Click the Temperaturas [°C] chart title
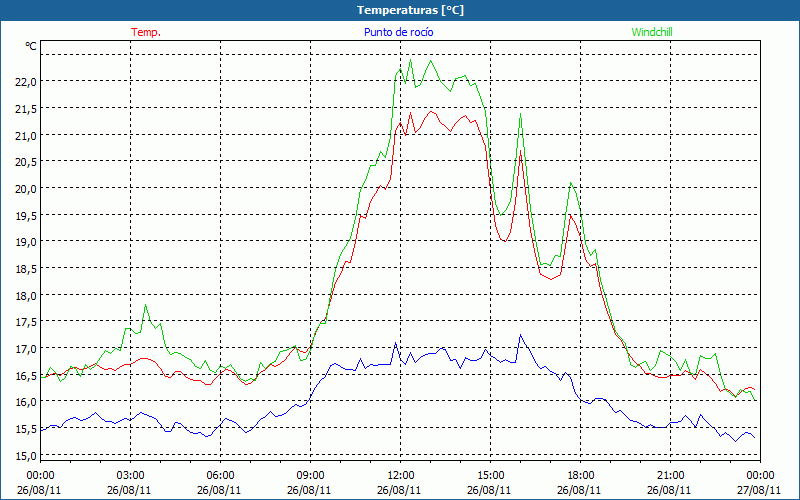Viewport: 800px width, 500px height. 410,10
